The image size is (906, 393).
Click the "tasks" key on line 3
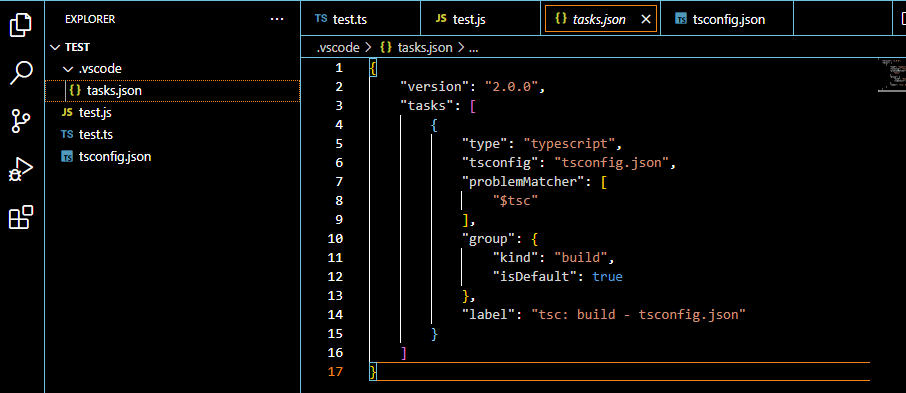tap(426, 106)
